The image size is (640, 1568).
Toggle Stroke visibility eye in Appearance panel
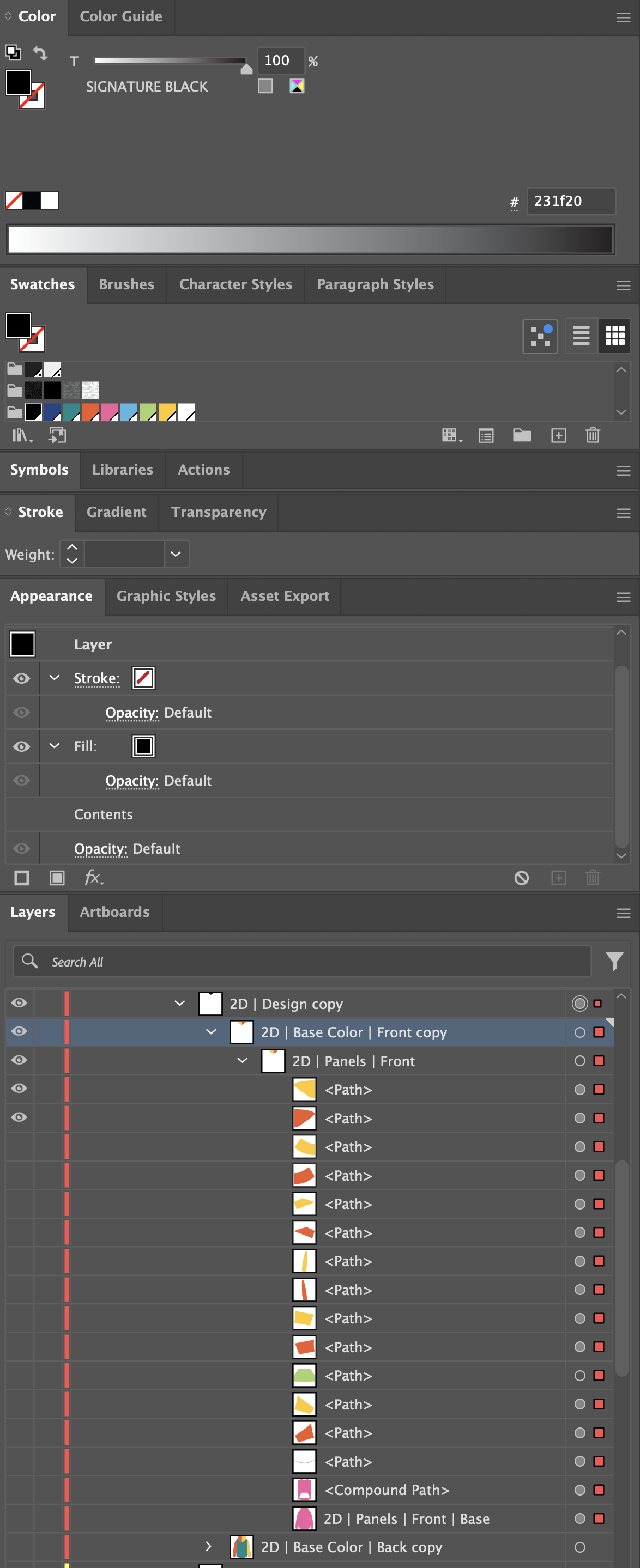pyautogui.click(x=22, y=678)
